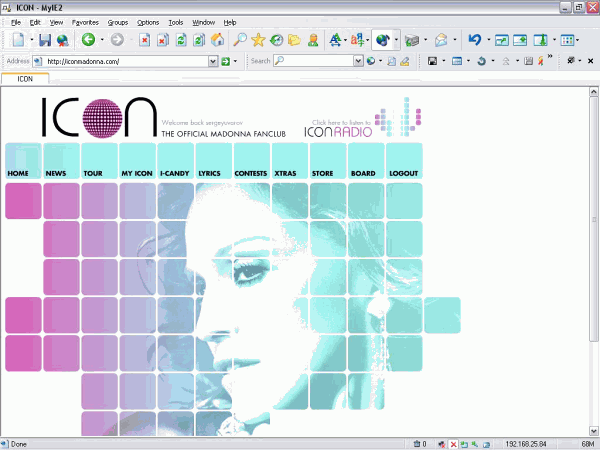Toggle the camera with red X status icon
600x450 pixels.
coord(442,444)
